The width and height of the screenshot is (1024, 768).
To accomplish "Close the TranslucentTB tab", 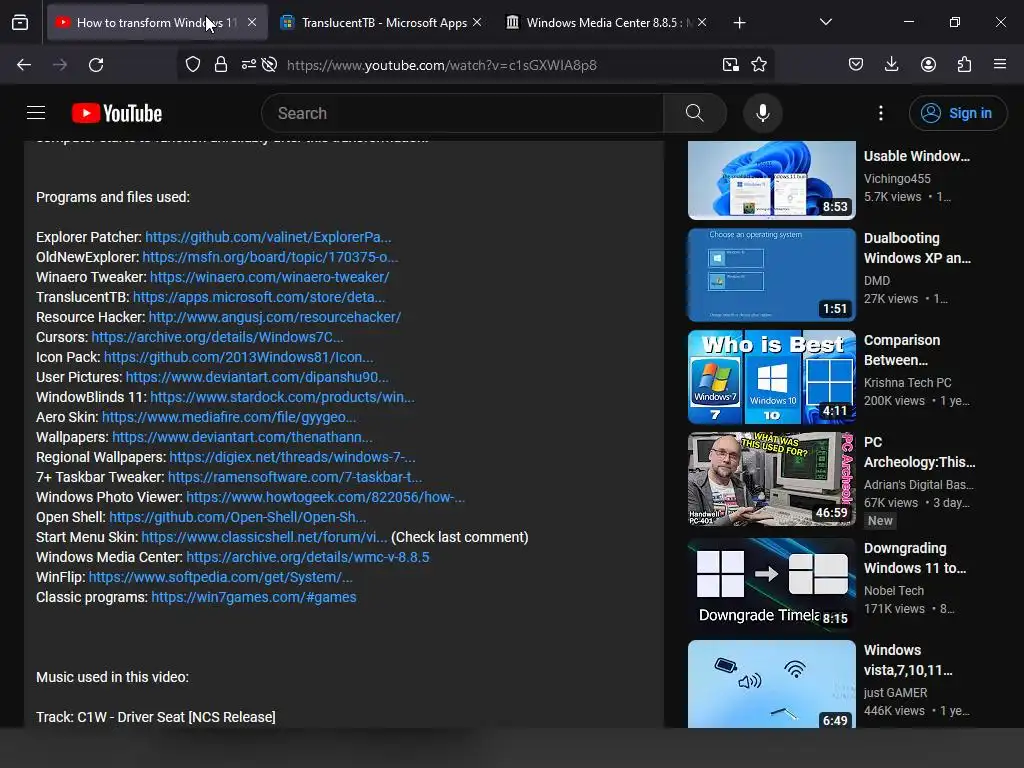I will click(x=477, y=22).
